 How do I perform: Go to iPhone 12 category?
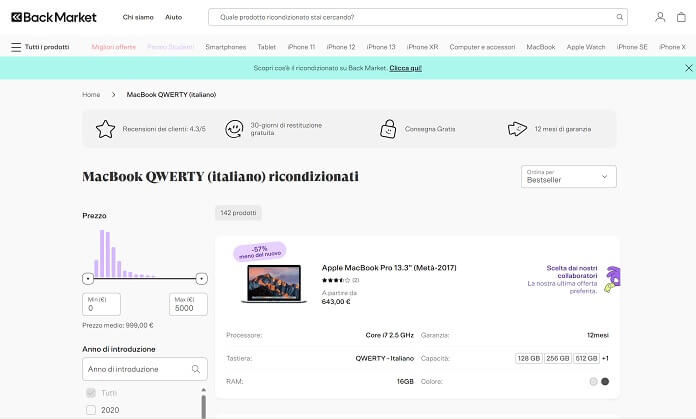(341, 47)
